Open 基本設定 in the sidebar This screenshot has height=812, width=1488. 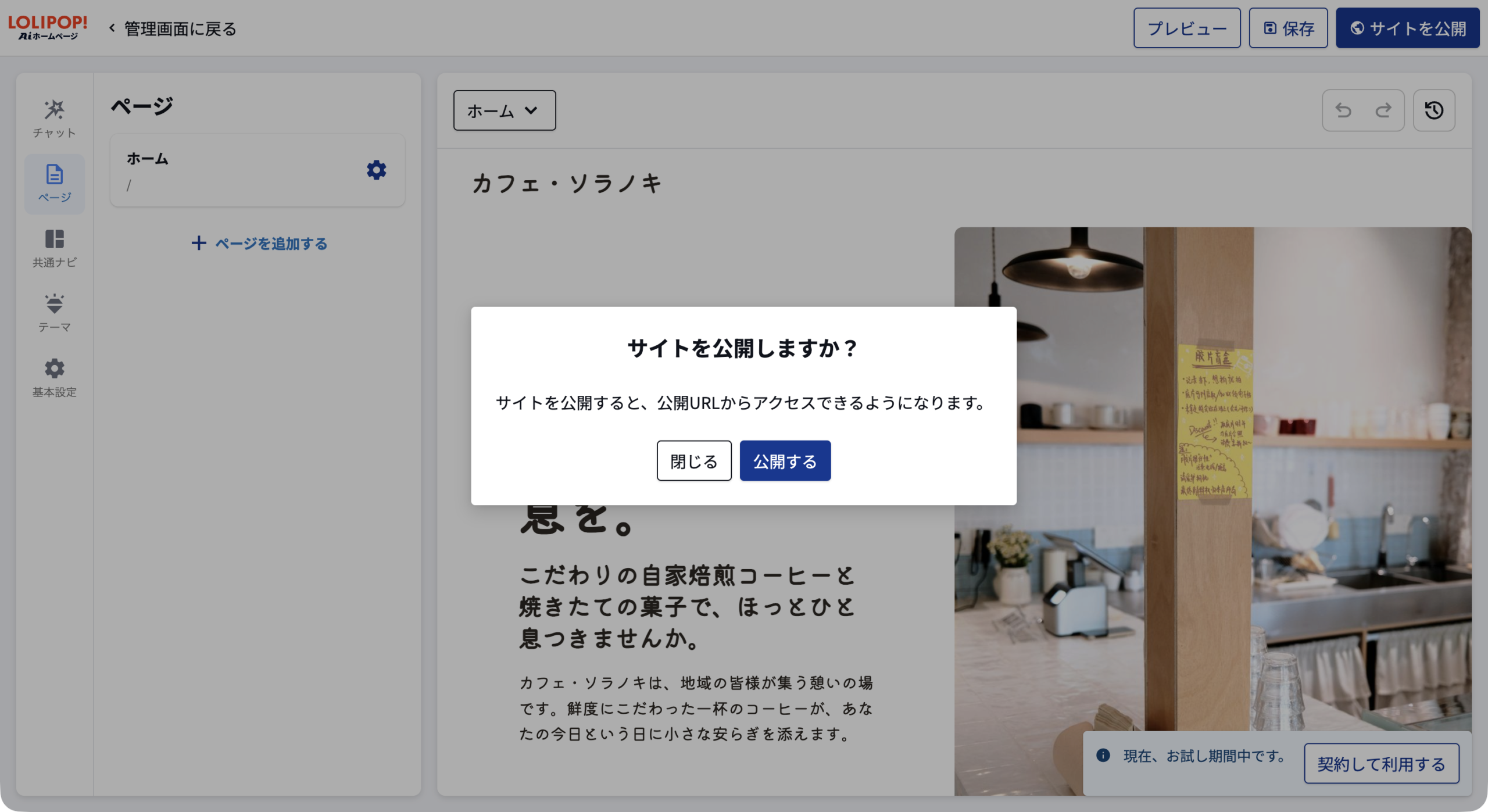point(54,378)
